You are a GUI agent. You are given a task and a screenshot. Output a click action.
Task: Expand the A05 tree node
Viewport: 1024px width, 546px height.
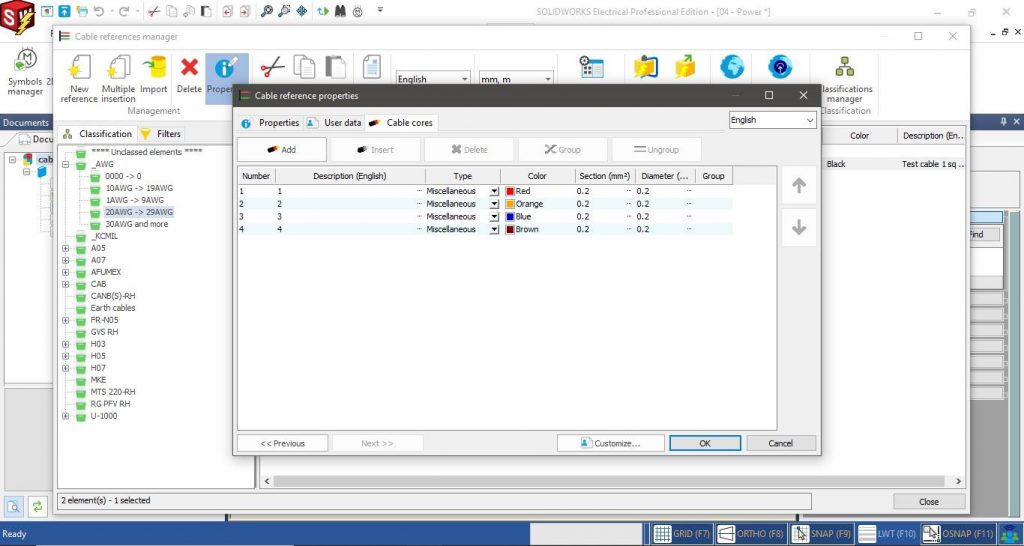tap(65, 248)
